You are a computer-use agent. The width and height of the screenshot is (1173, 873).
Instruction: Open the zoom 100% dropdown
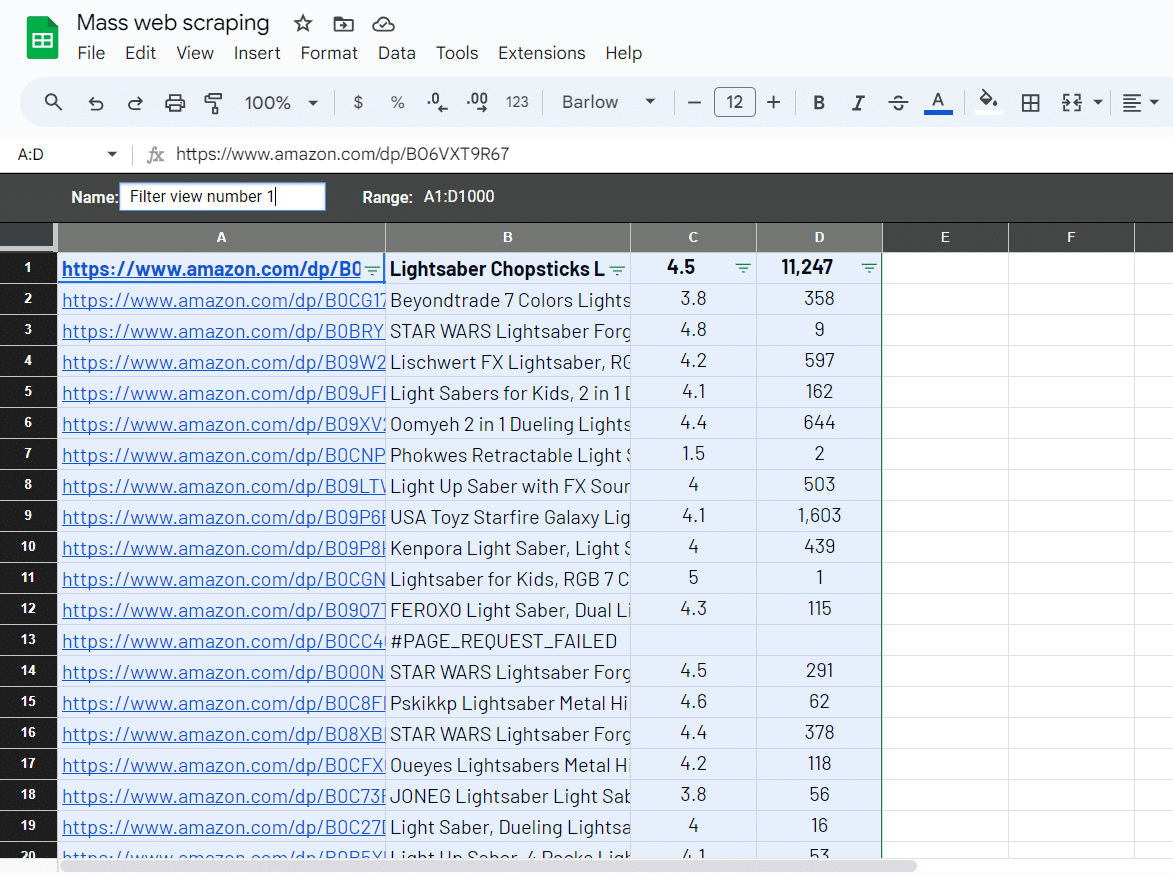point(281,103)
